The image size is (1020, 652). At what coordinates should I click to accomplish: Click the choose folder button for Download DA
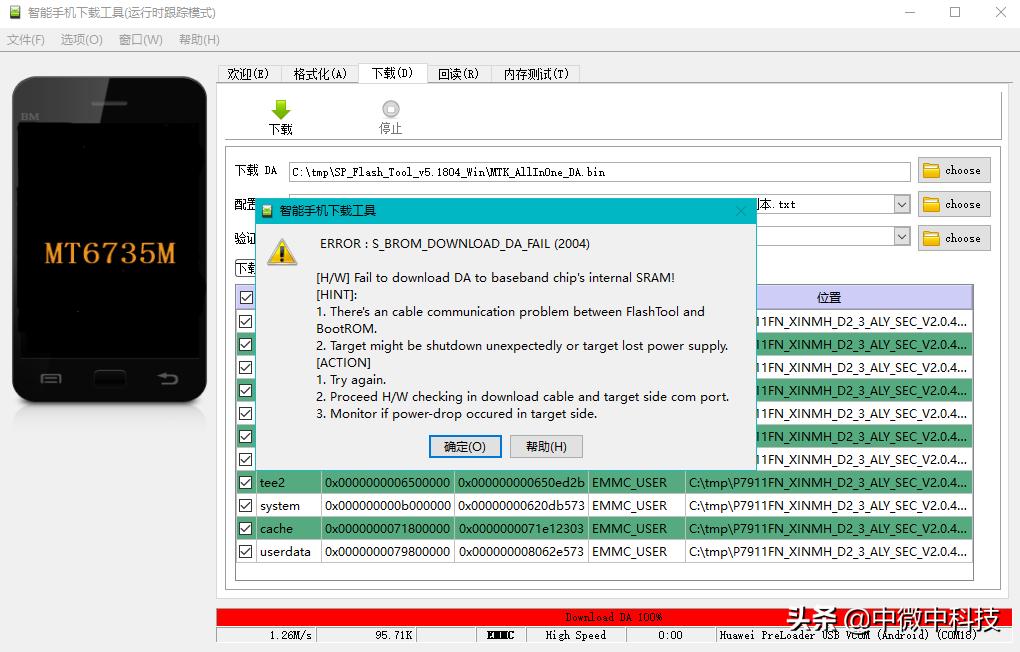click(954, 170)
